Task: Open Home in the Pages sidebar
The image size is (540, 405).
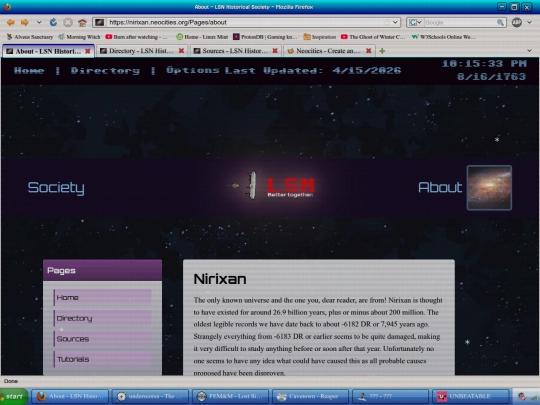Action: (102, 298)
